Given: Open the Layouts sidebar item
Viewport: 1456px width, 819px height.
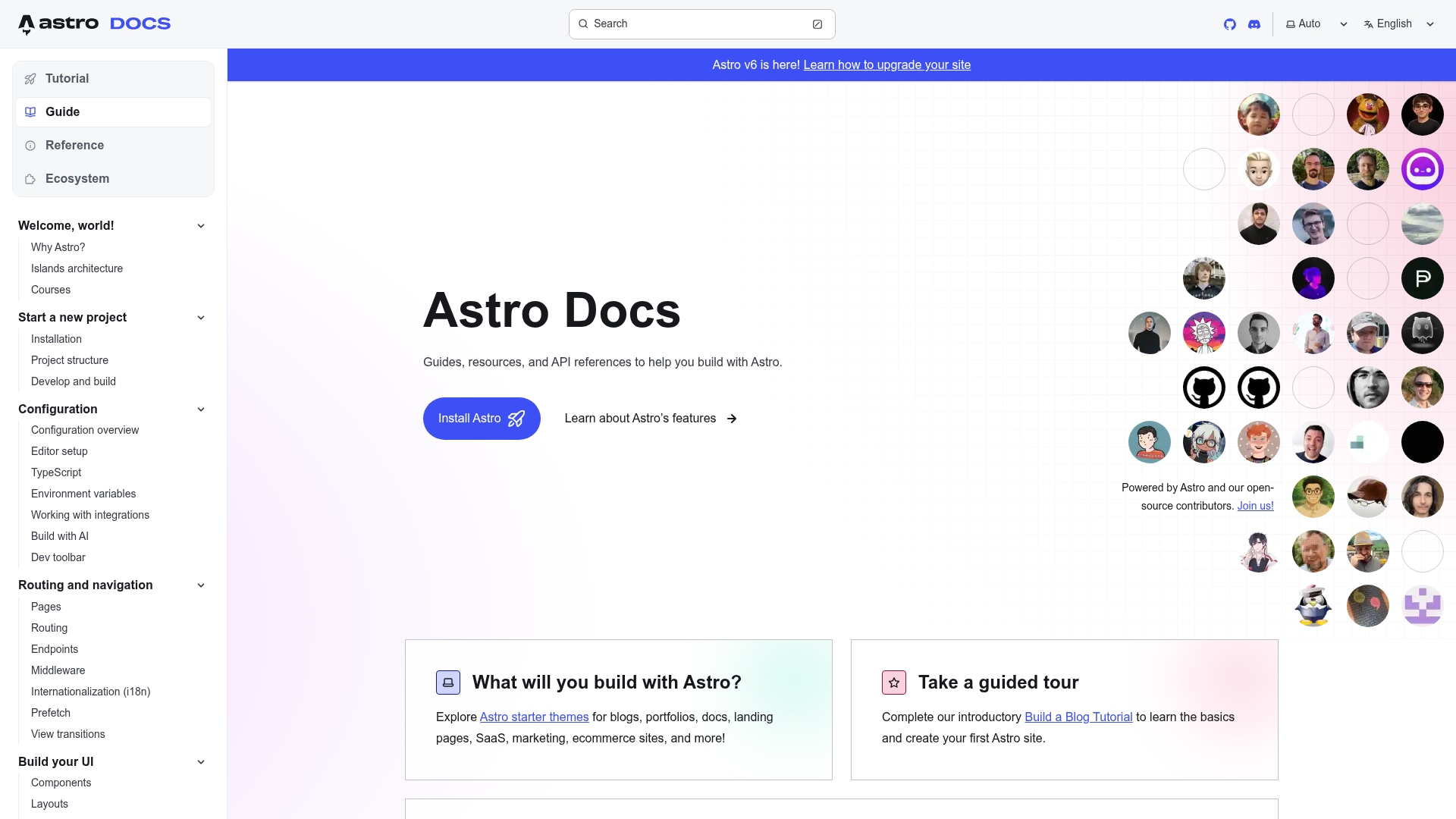Looking at the screenshot, I should (49, 804).
